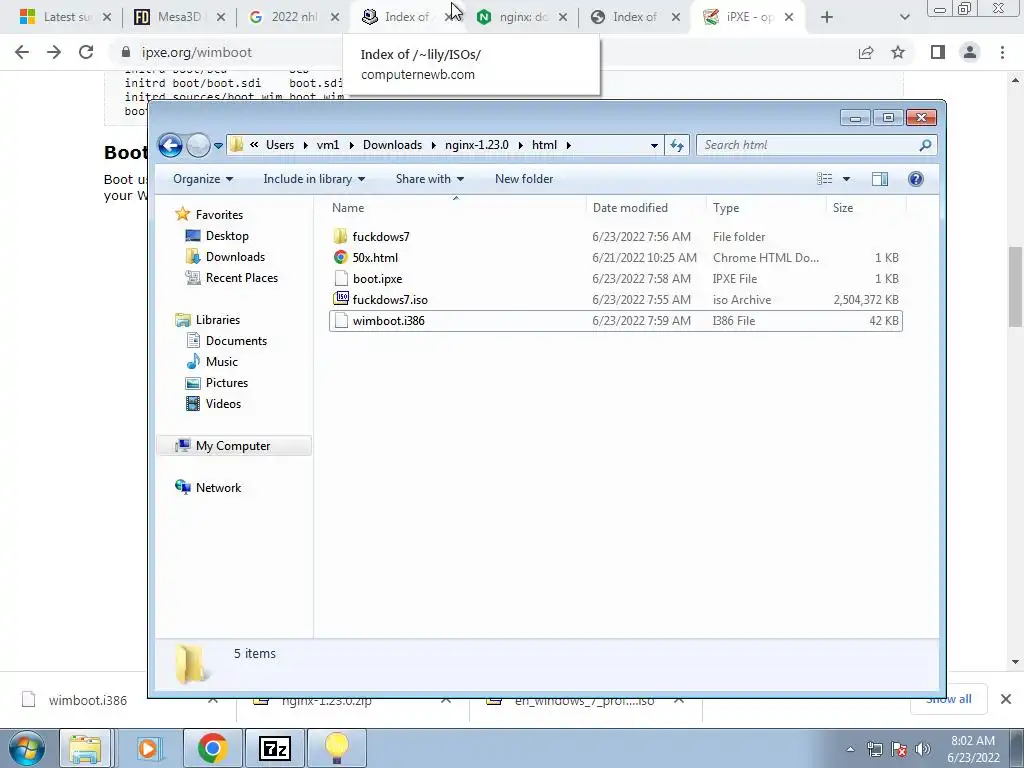
Task: Go back in Explorer navigation
Action: [170, 145]
